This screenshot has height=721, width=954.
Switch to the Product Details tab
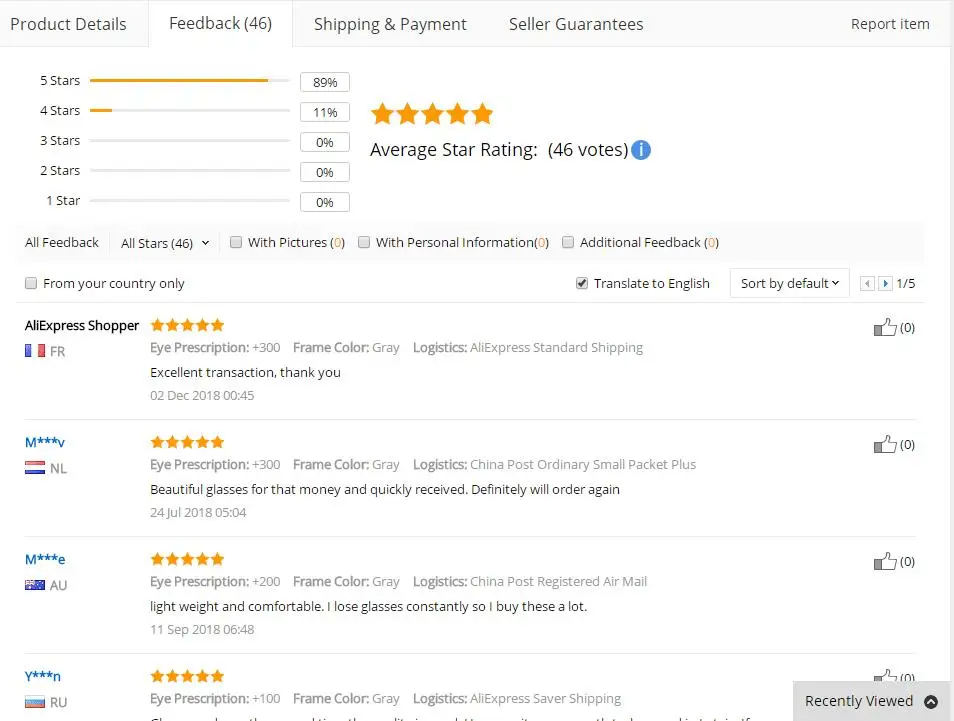pyautogui.click(x=68, y=24)
